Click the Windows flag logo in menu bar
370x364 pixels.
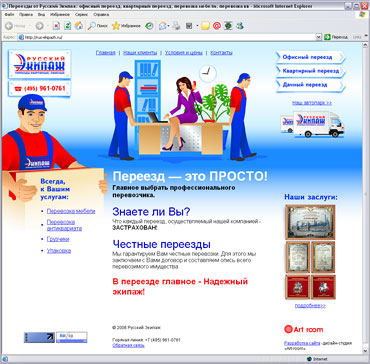click(x=362, y=15)
